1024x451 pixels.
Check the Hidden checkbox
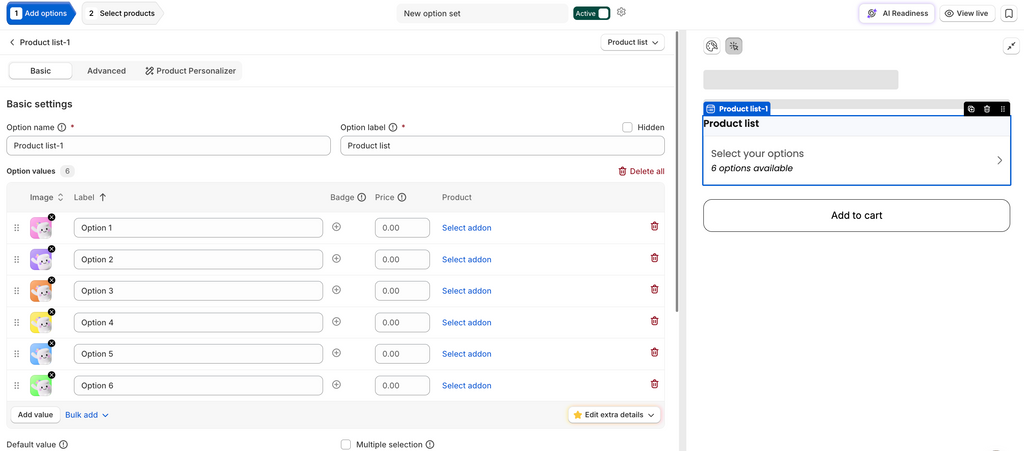(628, 127)
